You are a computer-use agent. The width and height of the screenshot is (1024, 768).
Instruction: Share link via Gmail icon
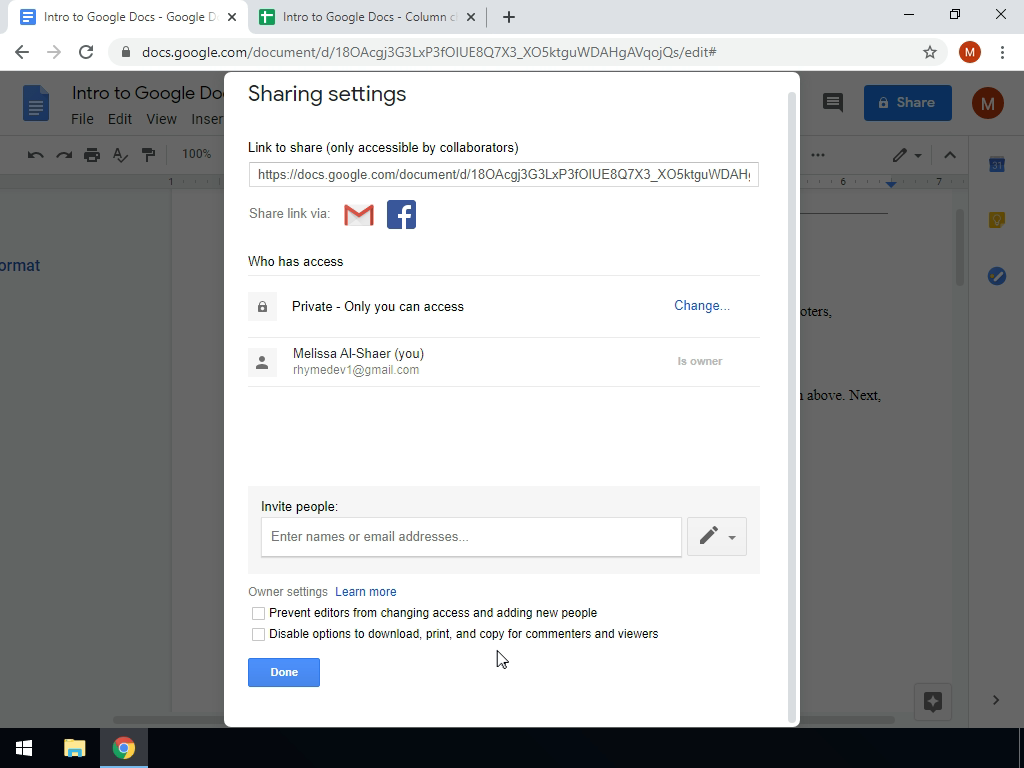[359, 215]
